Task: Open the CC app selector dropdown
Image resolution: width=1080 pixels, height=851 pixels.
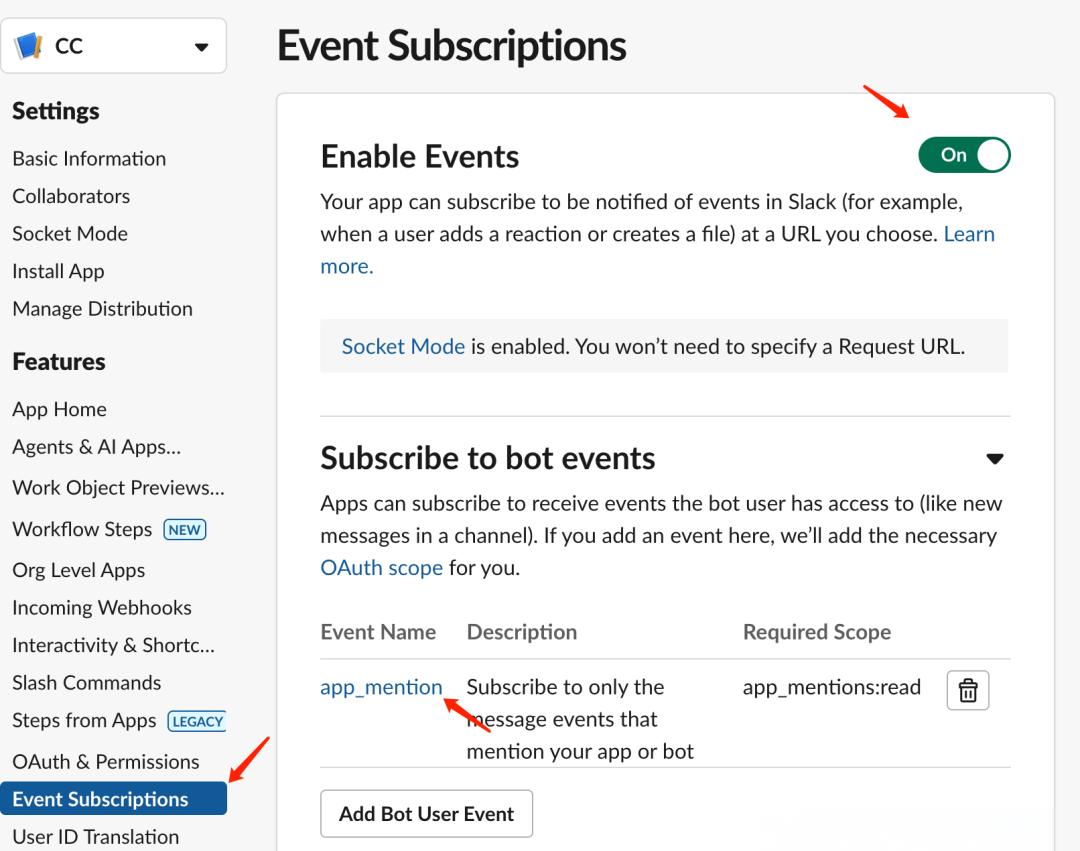Action: click(114, 46)
